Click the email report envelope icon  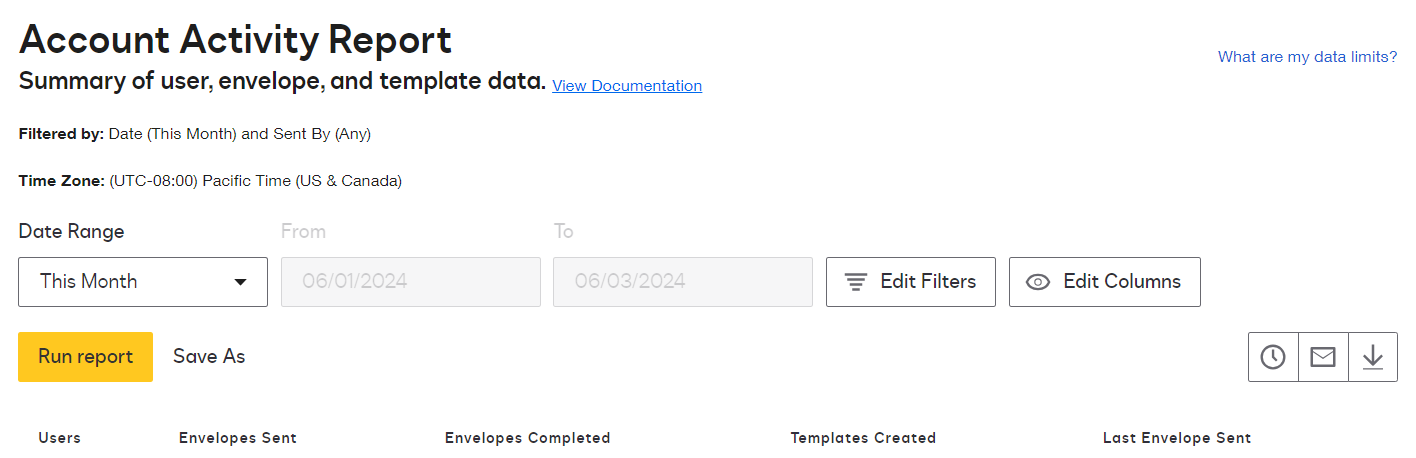point(1323,357)
